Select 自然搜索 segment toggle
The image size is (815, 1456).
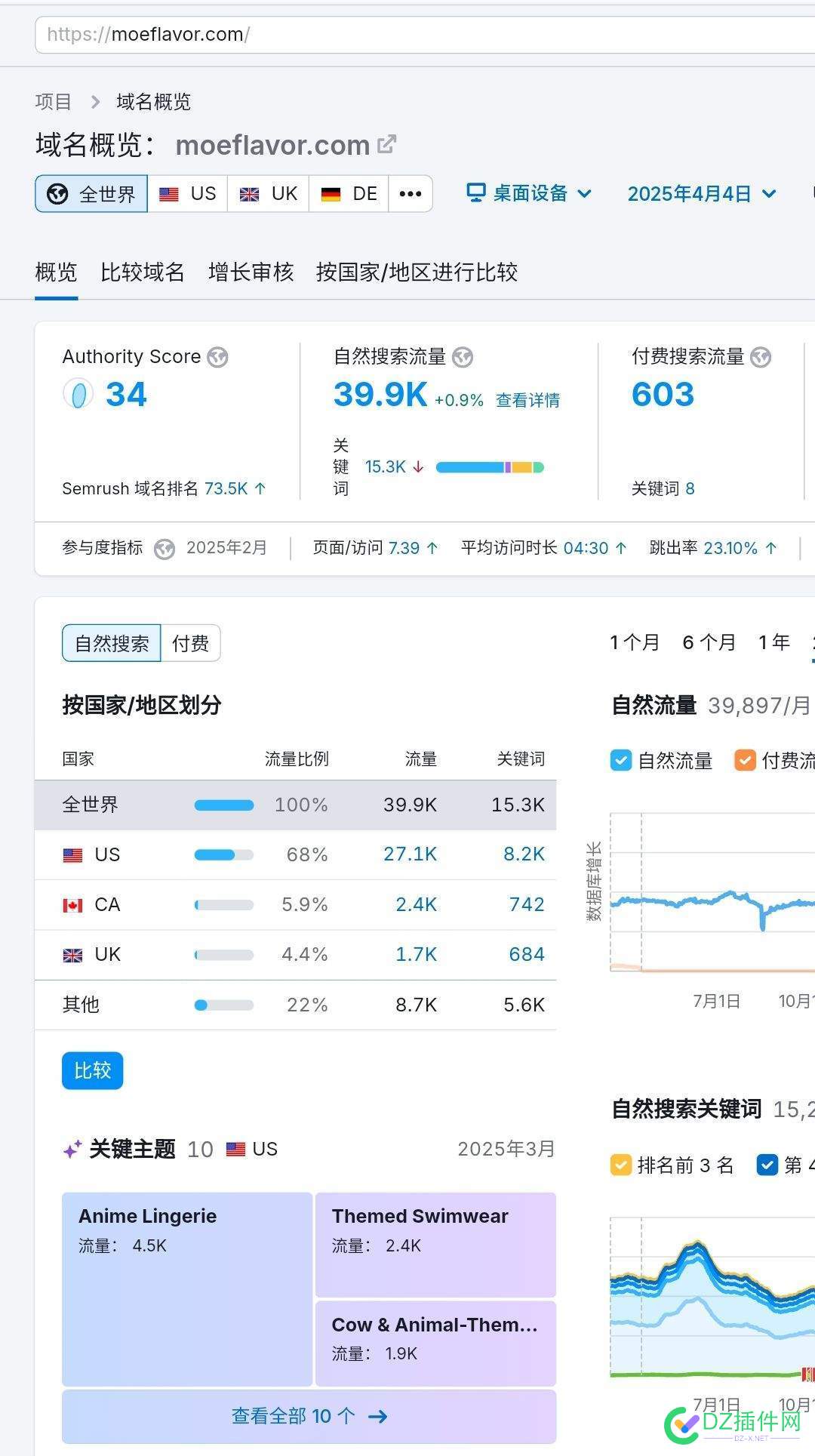112,643
